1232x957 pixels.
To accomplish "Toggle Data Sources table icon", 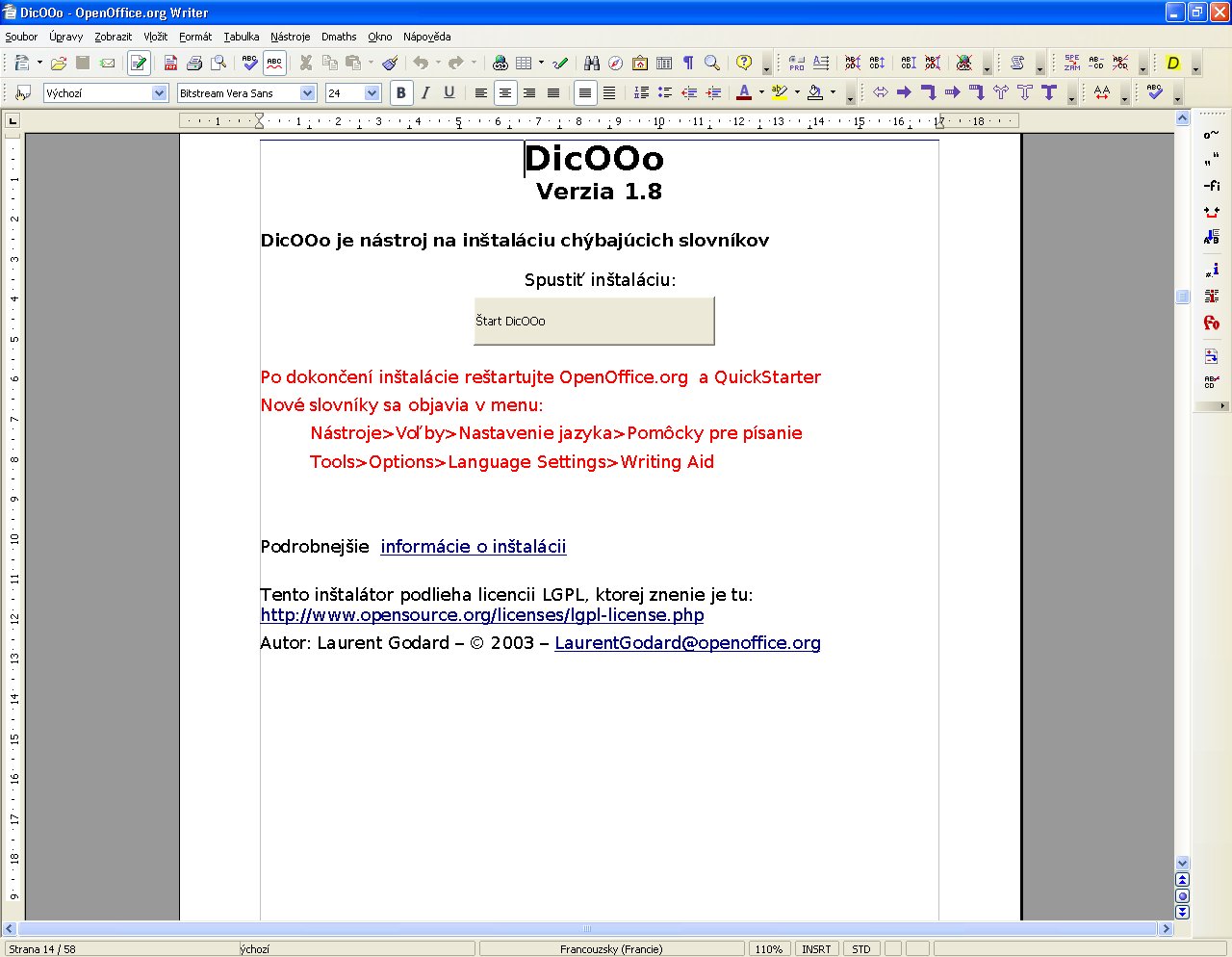I will pyautogui.click(x=664, y=63).
